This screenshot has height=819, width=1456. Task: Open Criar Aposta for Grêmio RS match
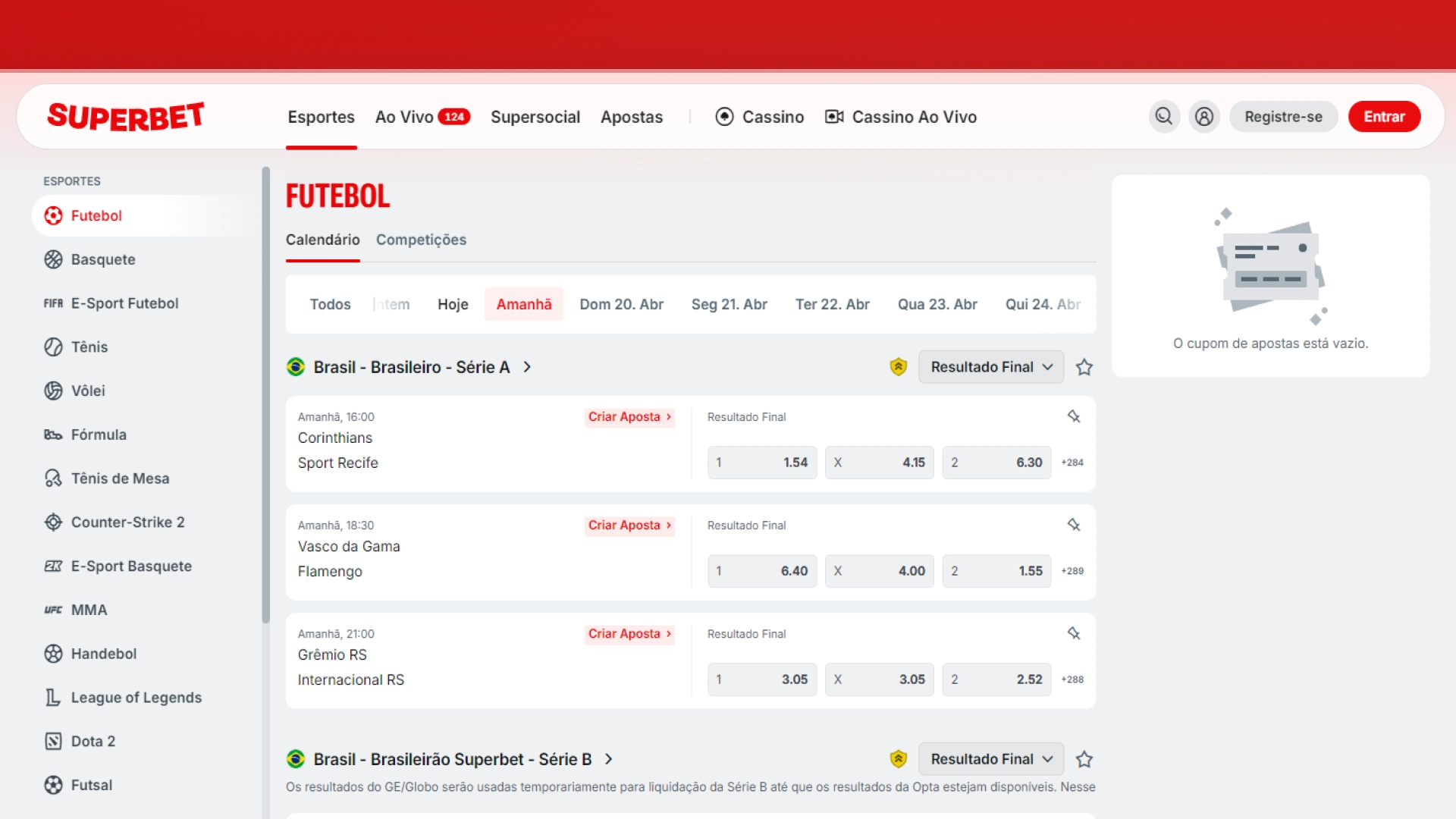click(x=629, y=634)
